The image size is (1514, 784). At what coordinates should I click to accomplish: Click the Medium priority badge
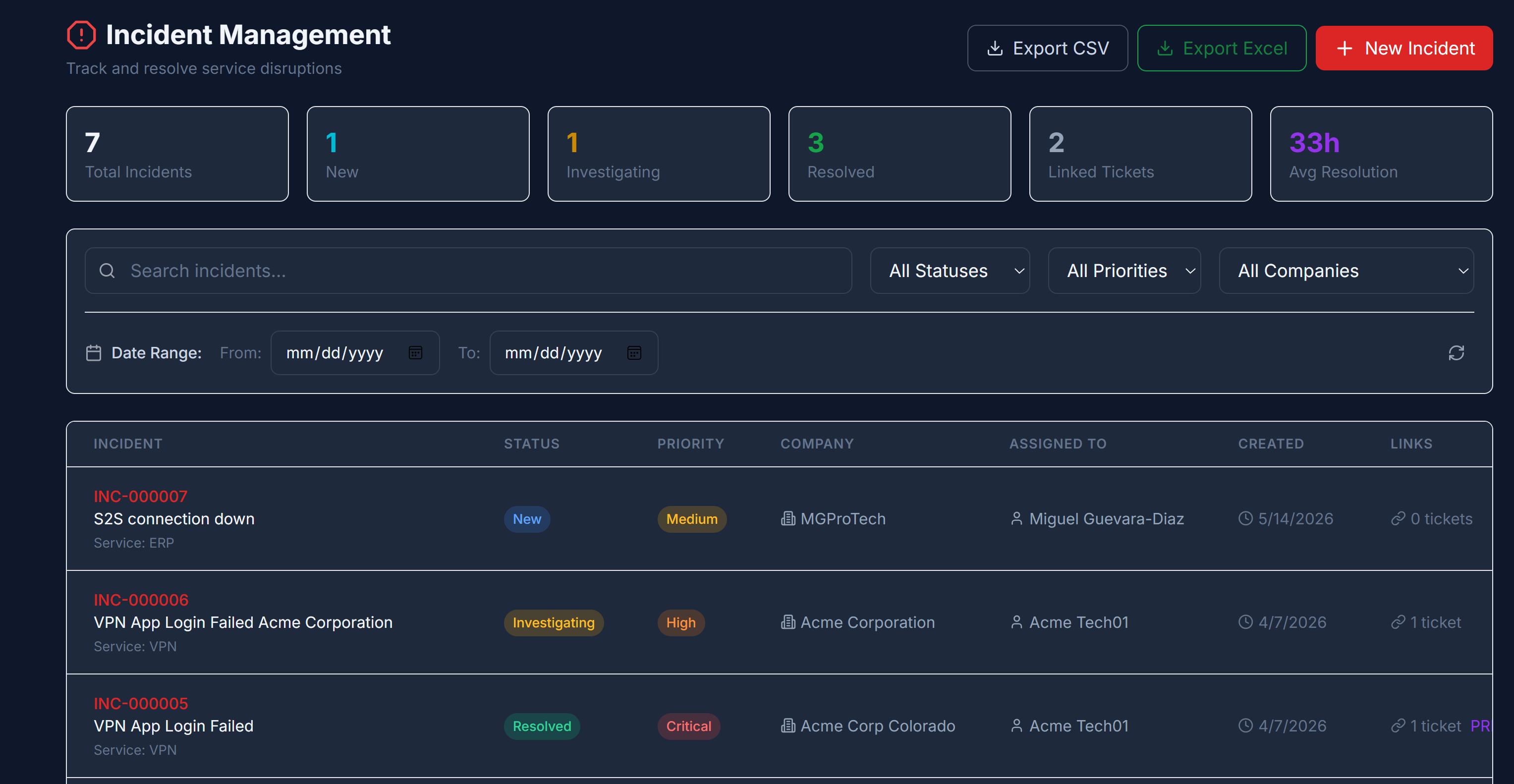click(692, 519)
